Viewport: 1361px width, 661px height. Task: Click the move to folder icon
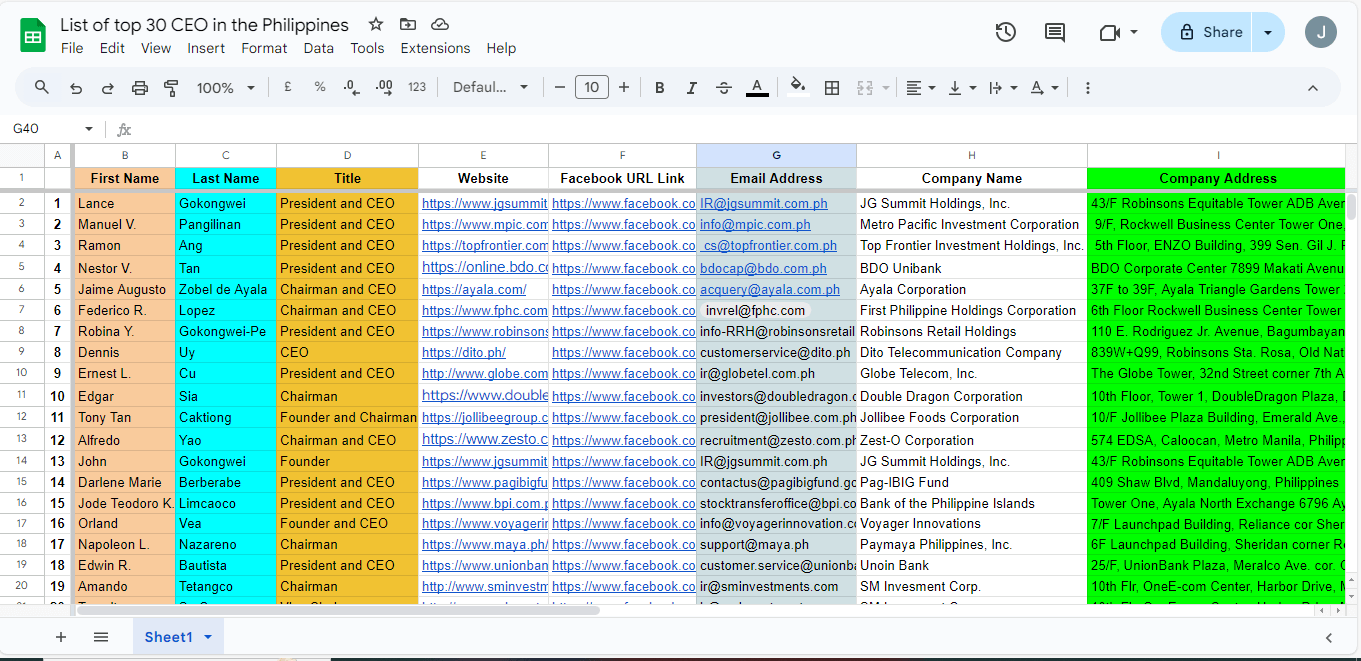(407, 24)
